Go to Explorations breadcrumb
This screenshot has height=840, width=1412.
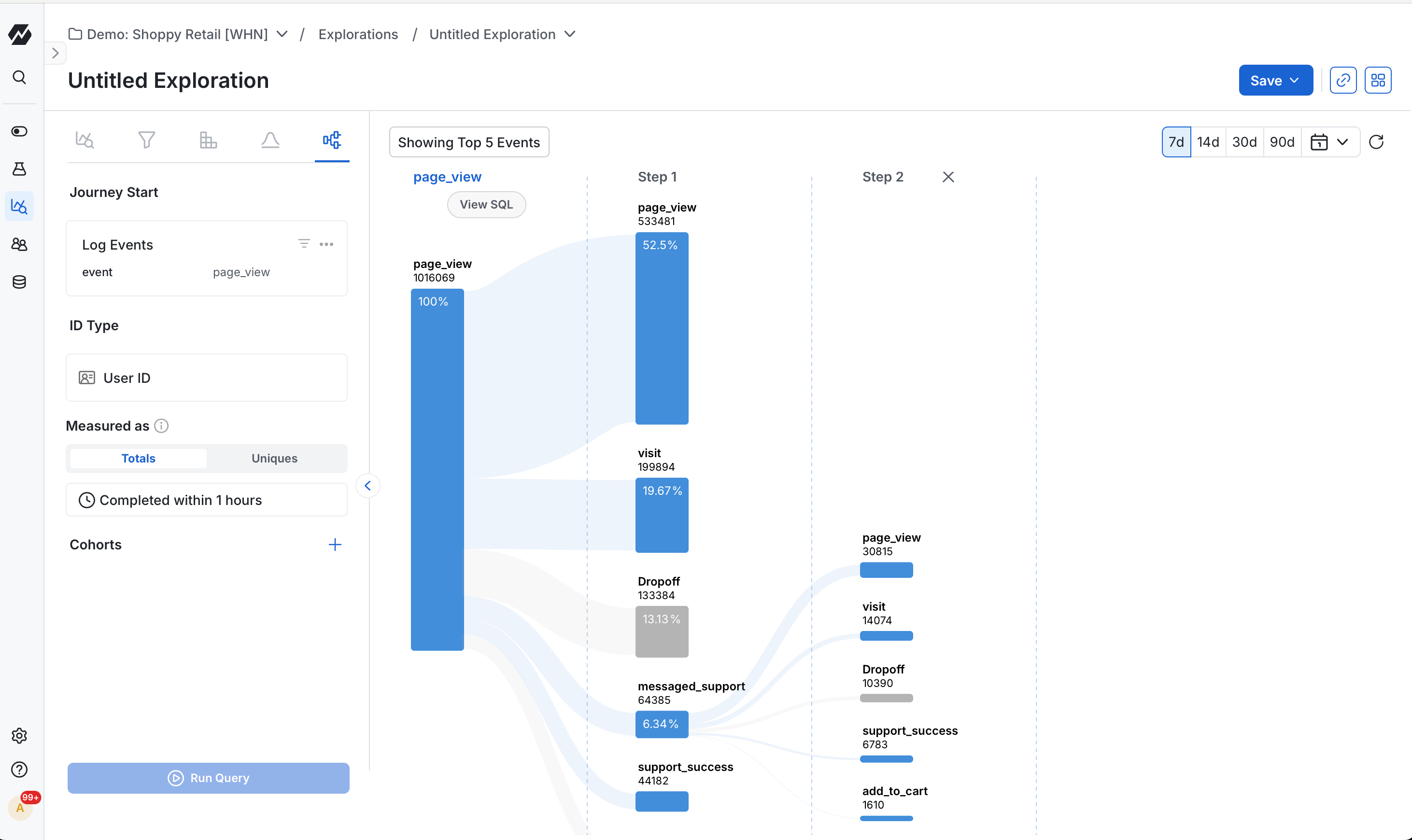point(358,35)
